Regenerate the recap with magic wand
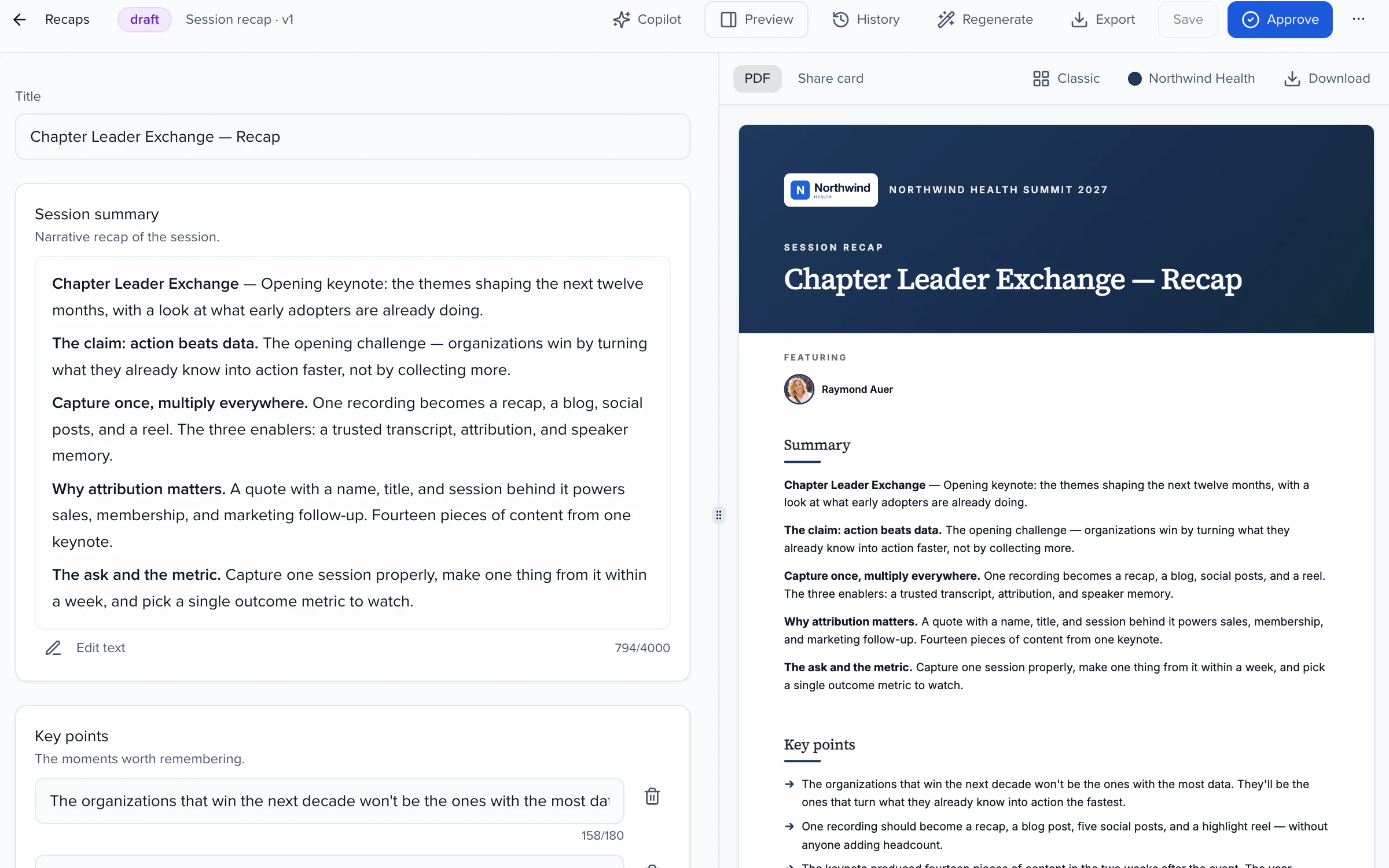 click(x=985, y=20)
